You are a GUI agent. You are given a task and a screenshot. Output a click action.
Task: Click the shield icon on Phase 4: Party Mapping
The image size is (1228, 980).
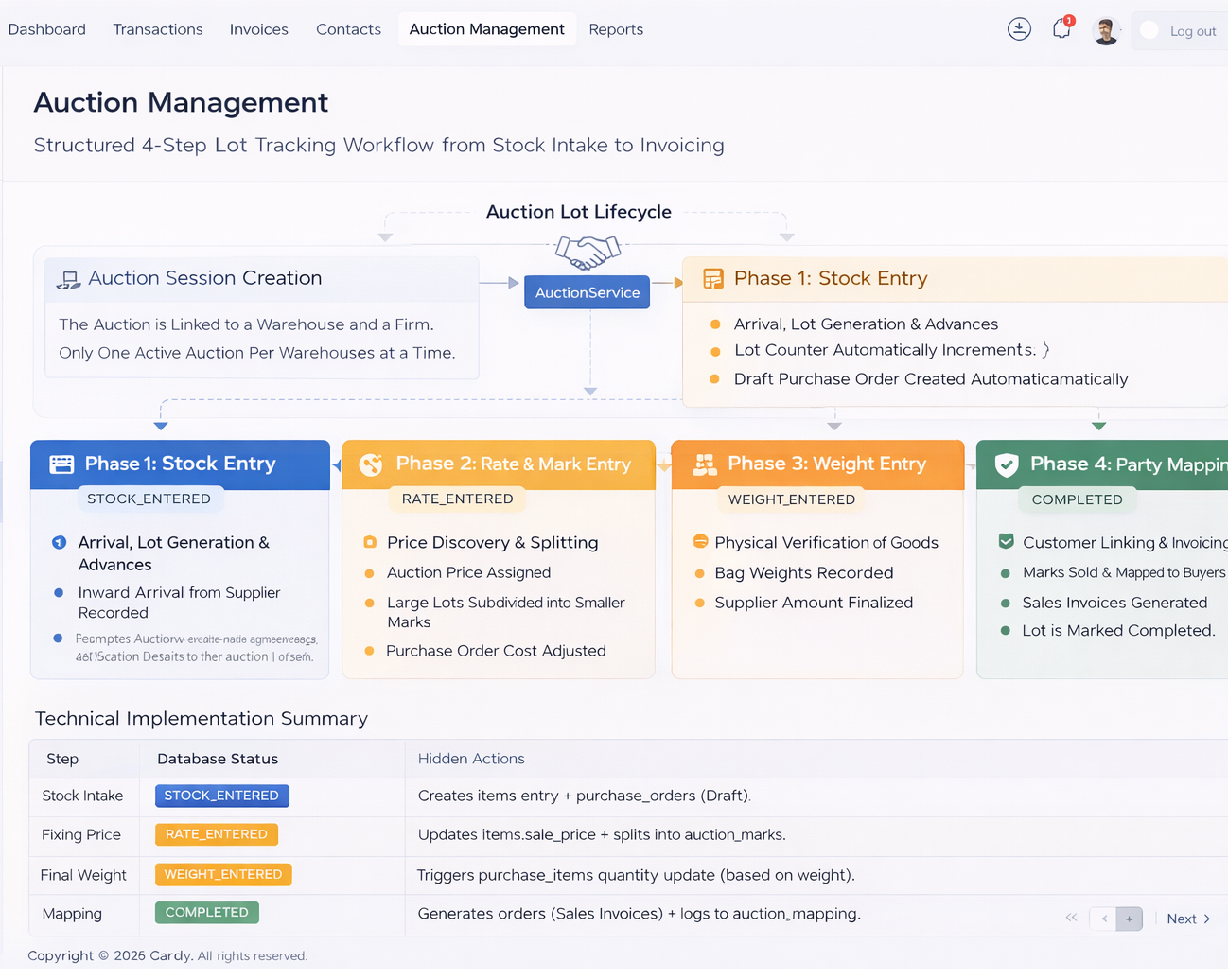point(1005,464)
